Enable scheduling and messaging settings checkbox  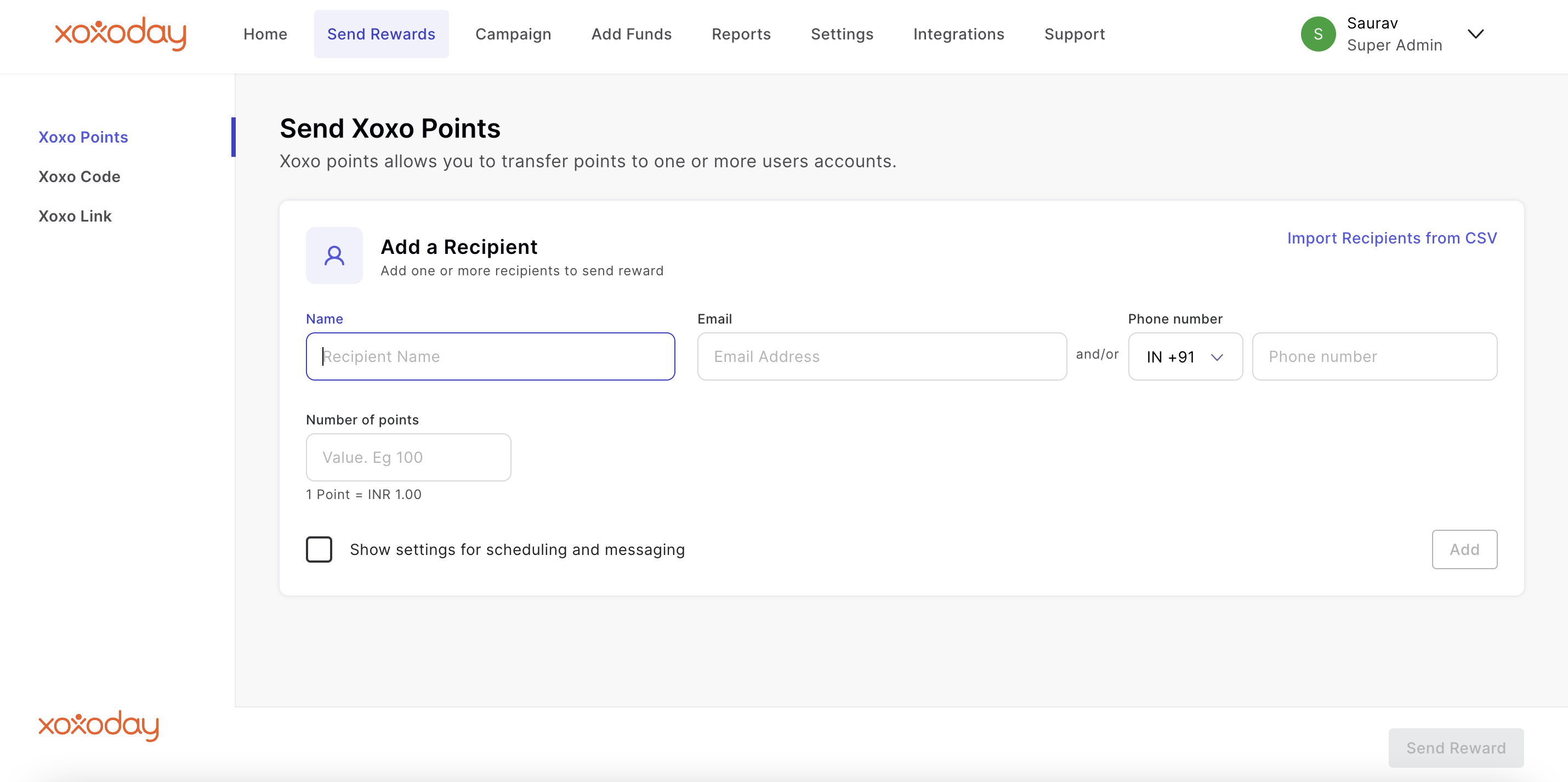pyautogui.click(x=319, y=549)
